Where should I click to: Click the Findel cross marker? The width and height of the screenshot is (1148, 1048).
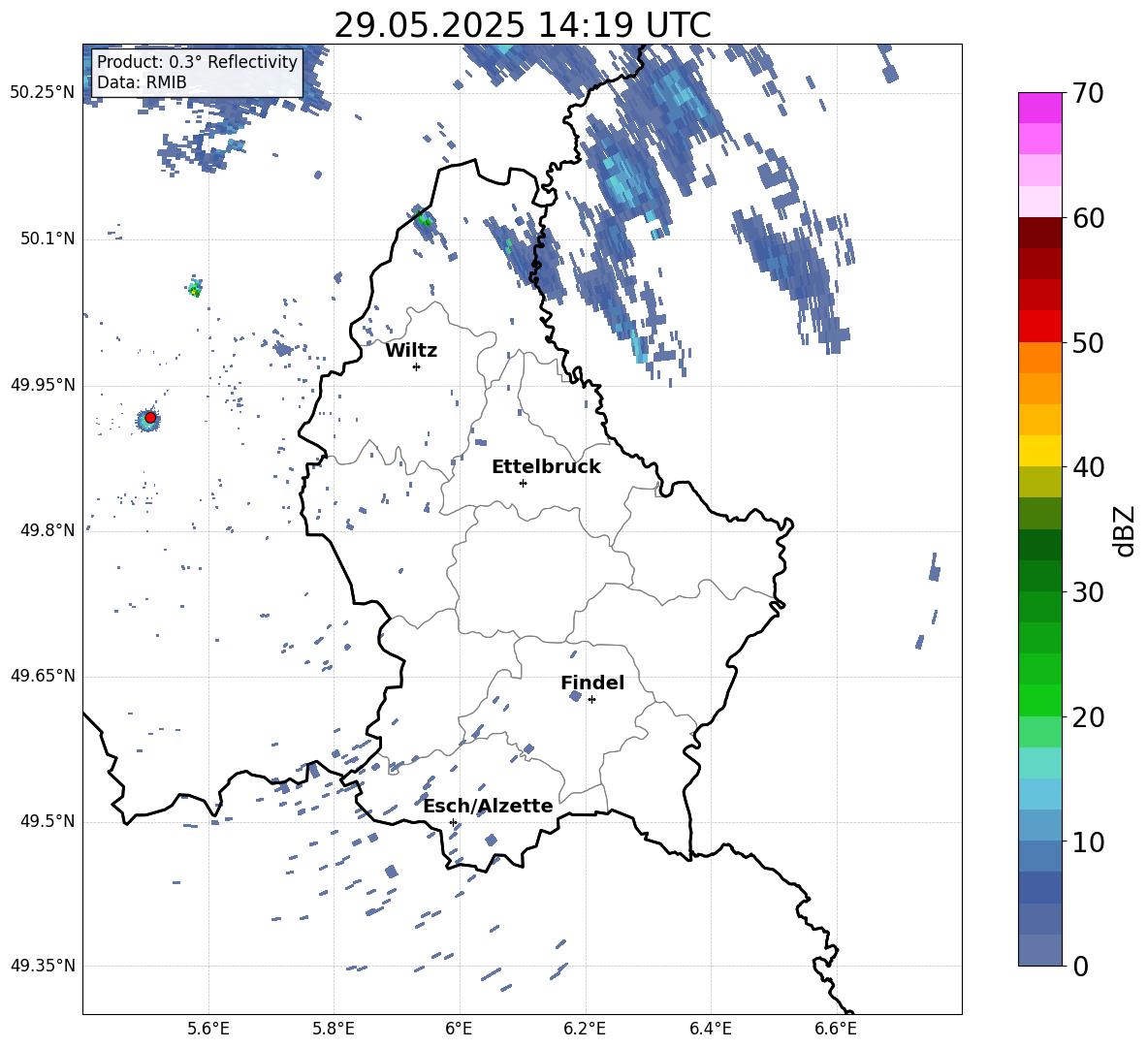[x=591, y=700]
